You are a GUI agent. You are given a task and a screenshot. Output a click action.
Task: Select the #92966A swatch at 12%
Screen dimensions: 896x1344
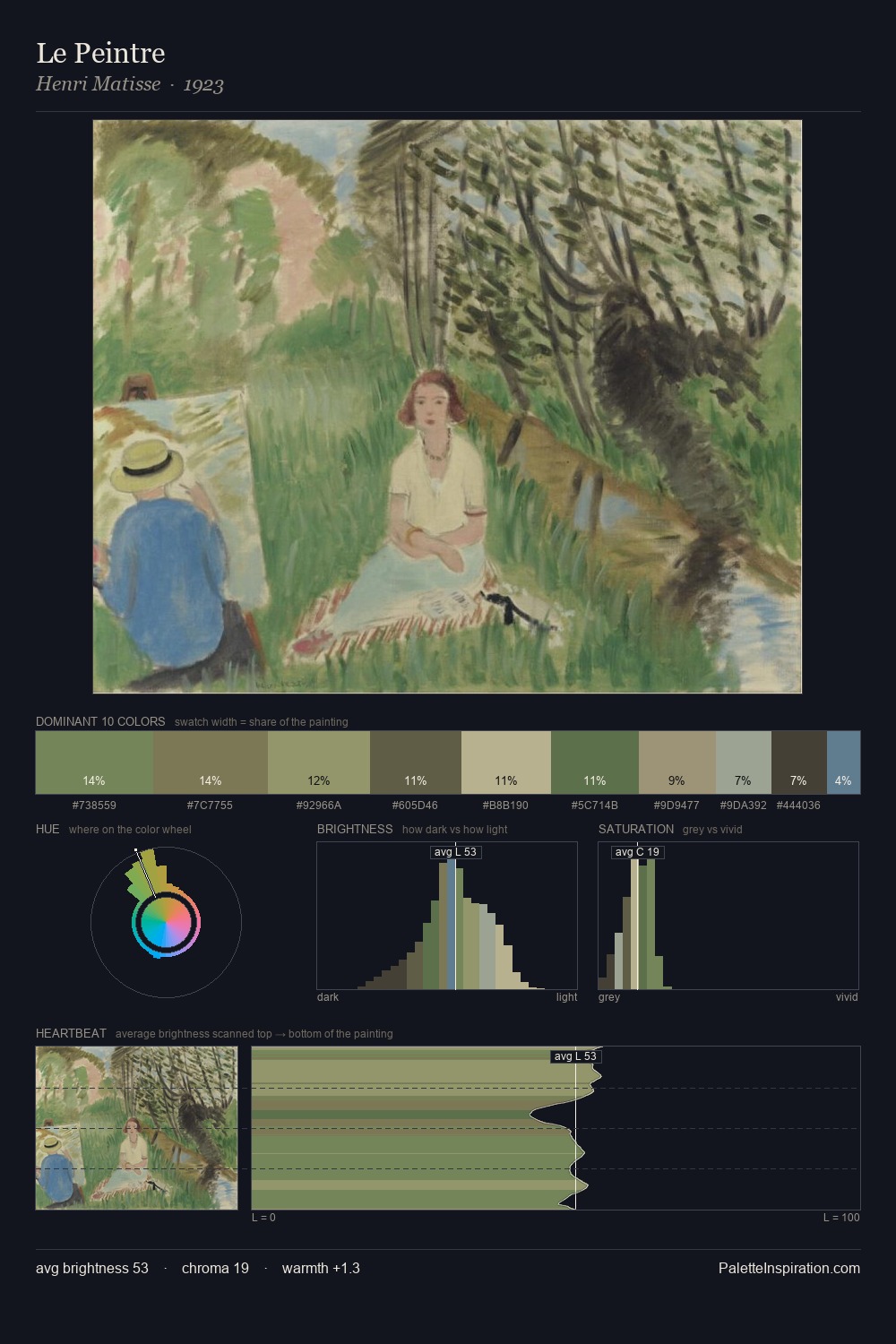(x=319, y=762)
